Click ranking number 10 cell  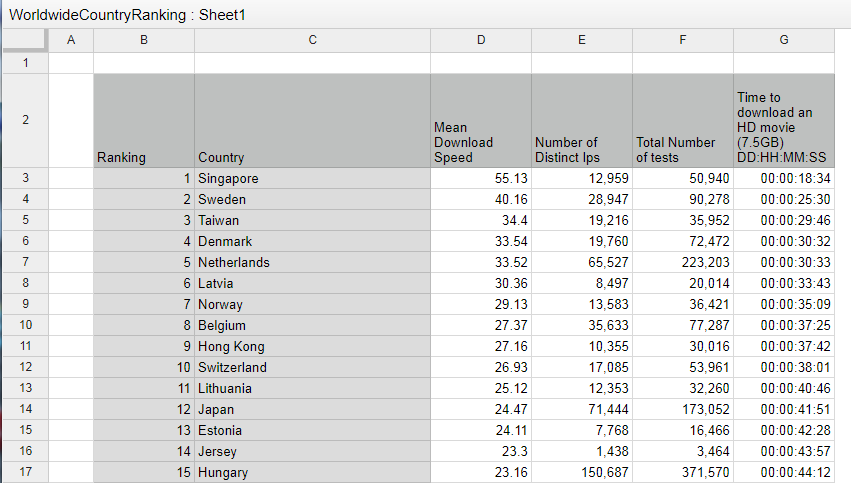tap(144, 367)
